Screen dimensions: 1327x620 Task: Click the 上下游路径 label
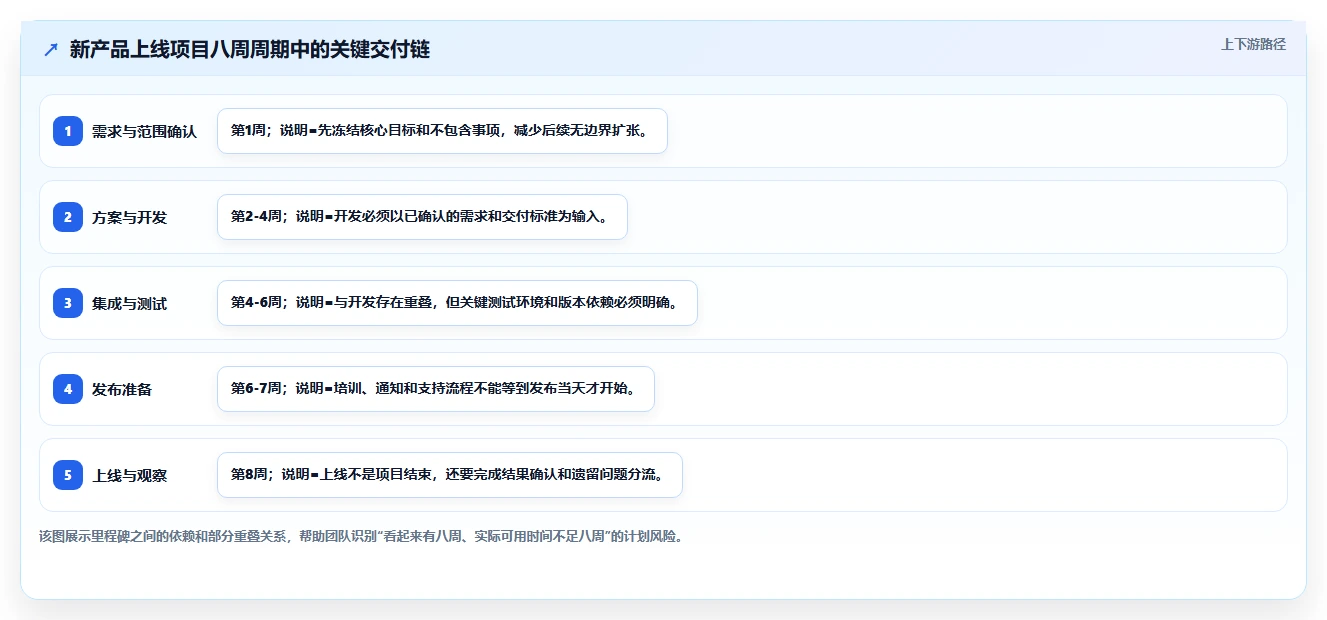click(1253, 44)
